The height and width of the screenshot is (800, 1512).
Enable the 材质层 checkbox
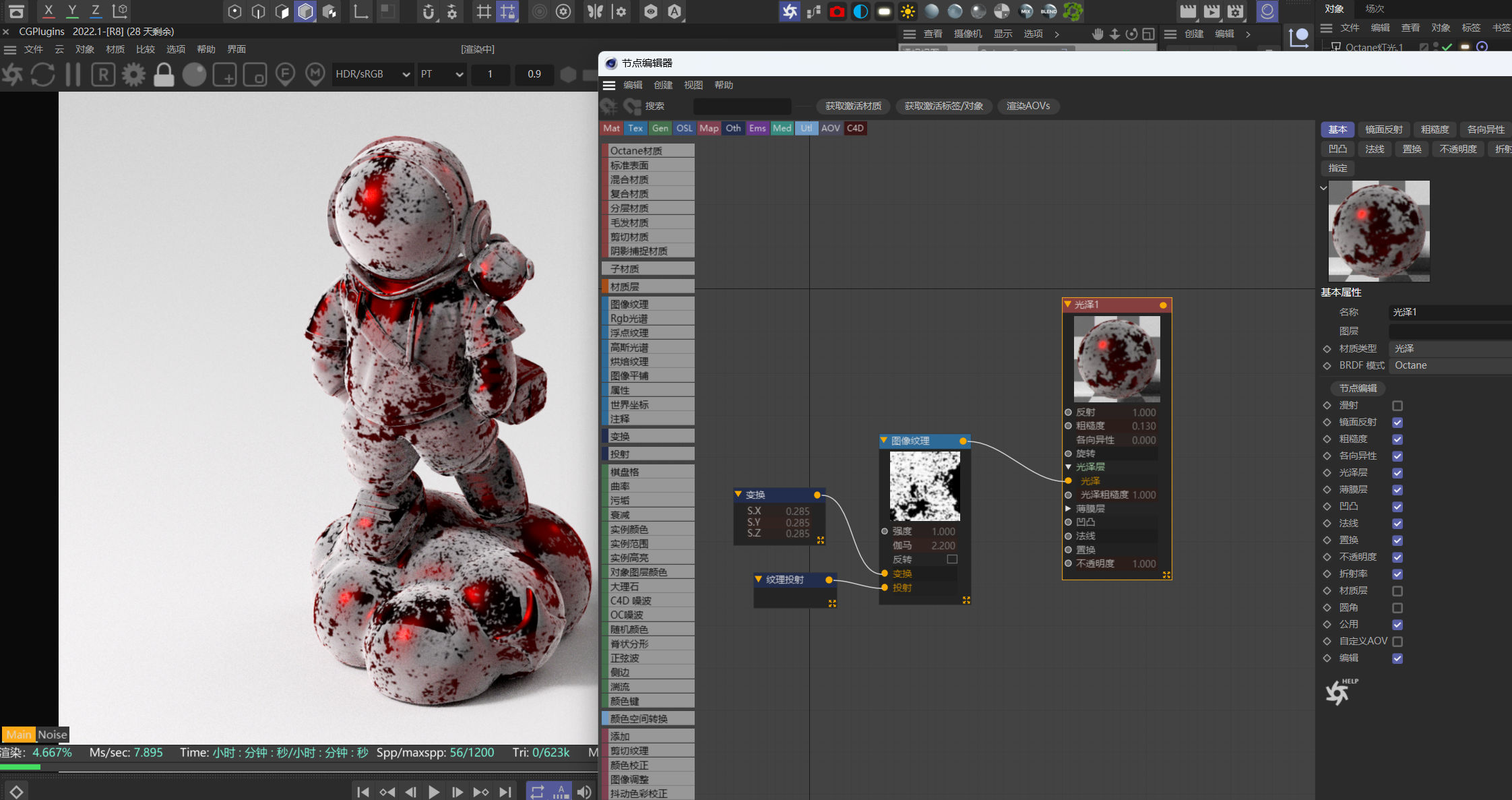click(x=1397, y=591)
